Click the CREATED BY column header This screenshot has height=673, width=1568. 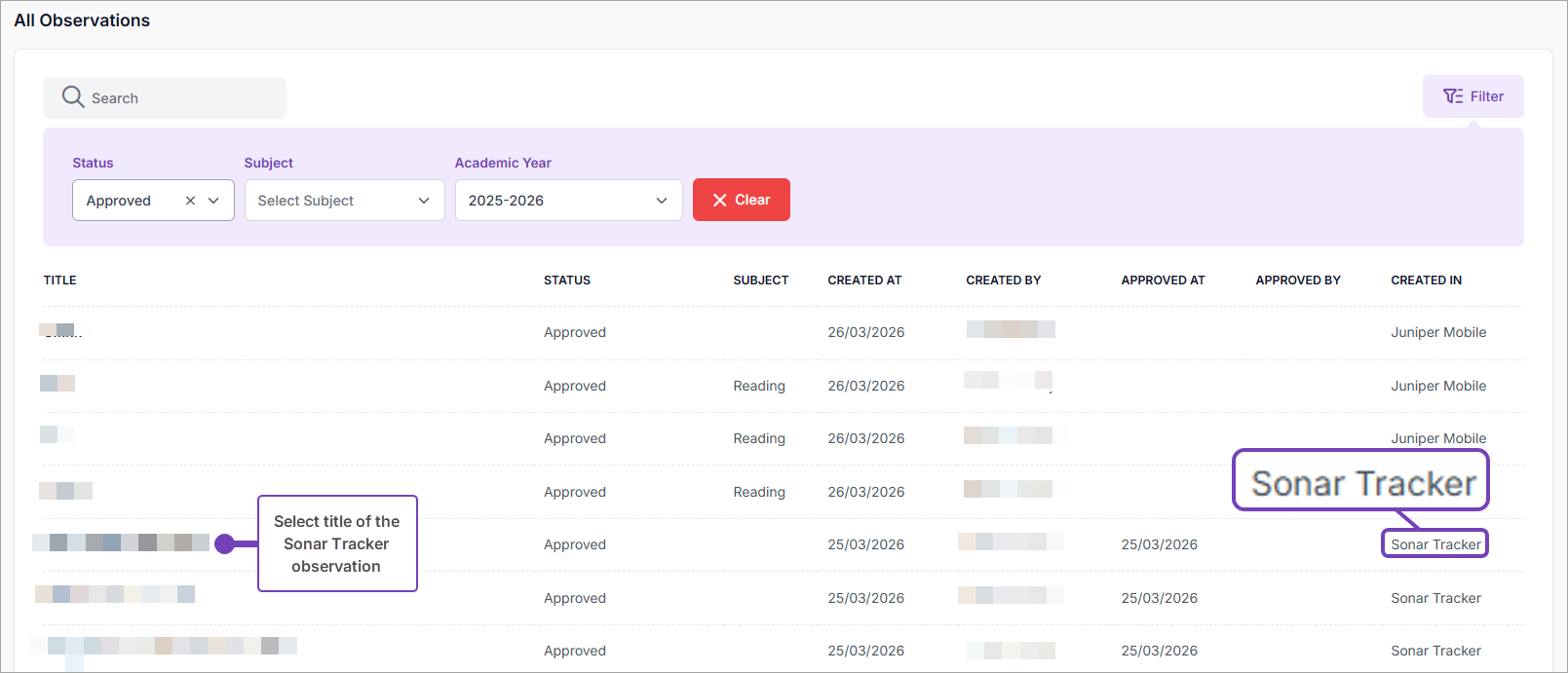pyautogui.click(x=1003, y=280)
